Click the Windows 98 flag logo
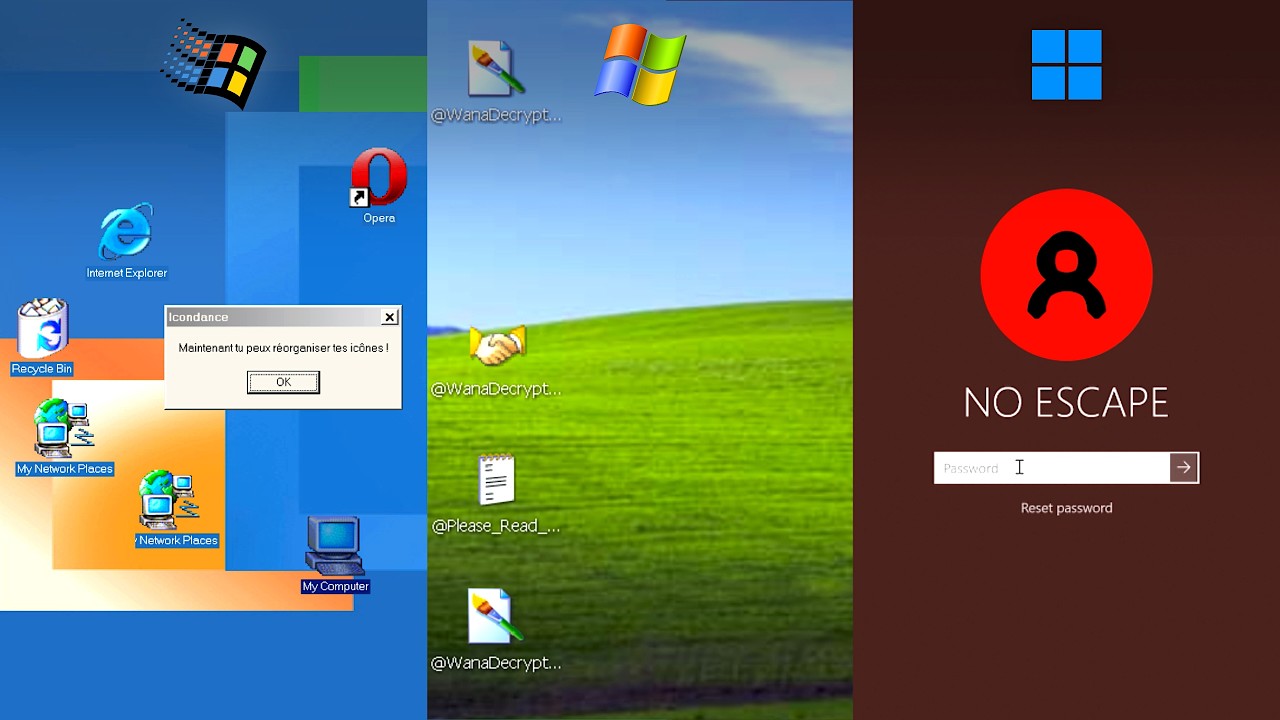 [x=214, y=62]
